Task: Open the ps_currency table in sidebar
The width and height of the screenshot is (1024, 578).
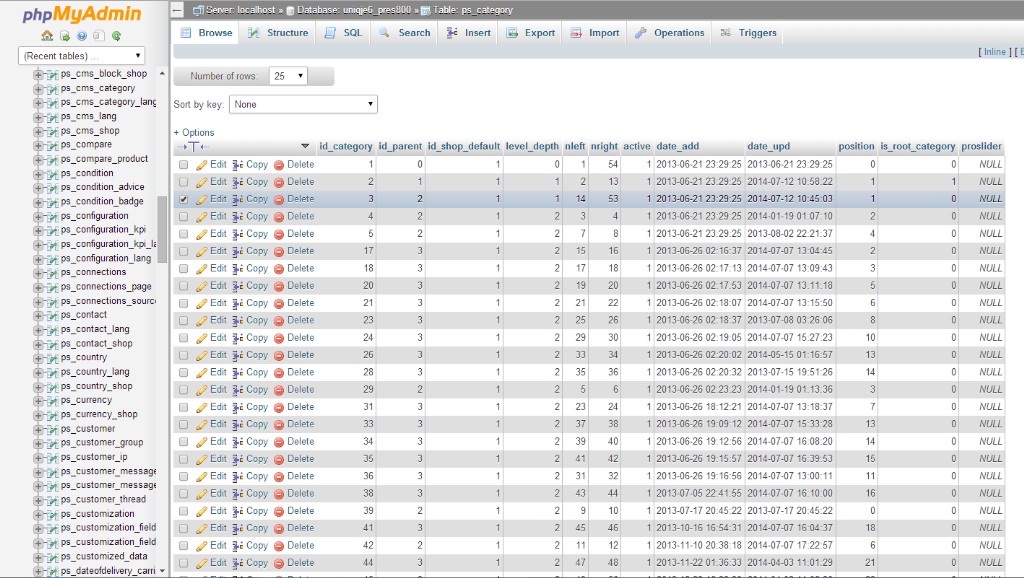Action: (86, 400)
